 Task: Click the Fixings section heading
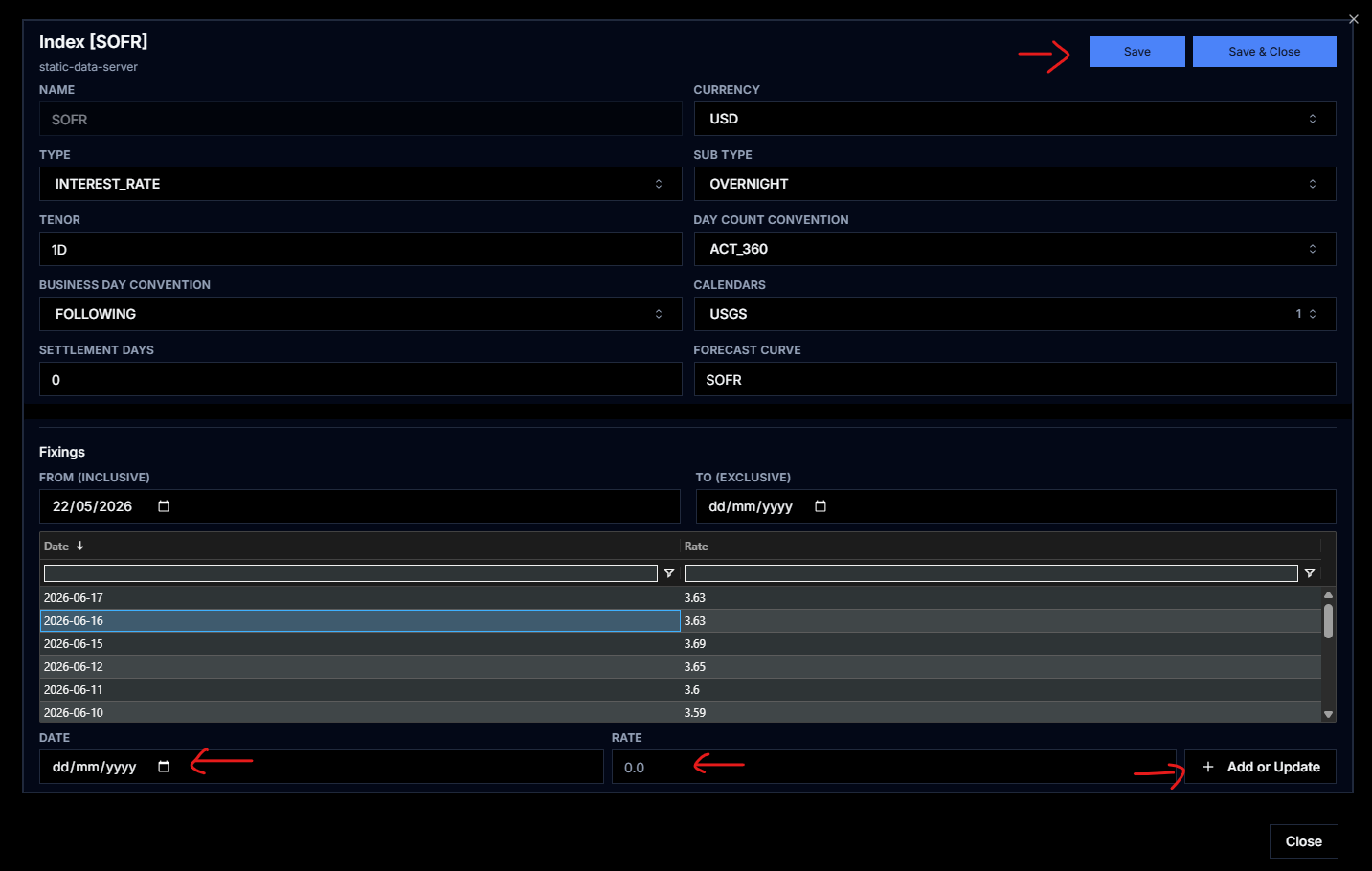click(x=62, y=452)
